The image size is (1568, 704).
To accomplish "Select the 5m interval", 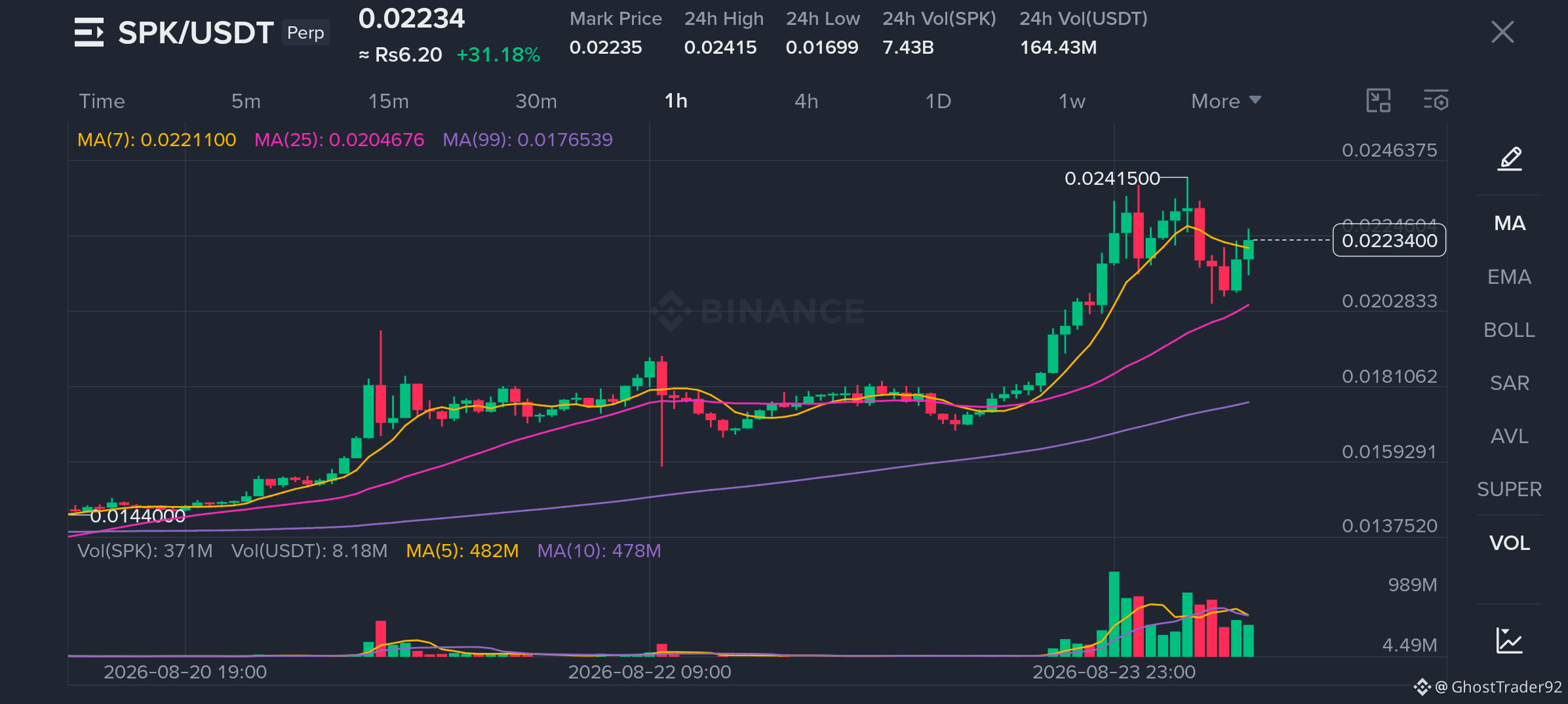I will pos(246,101).
